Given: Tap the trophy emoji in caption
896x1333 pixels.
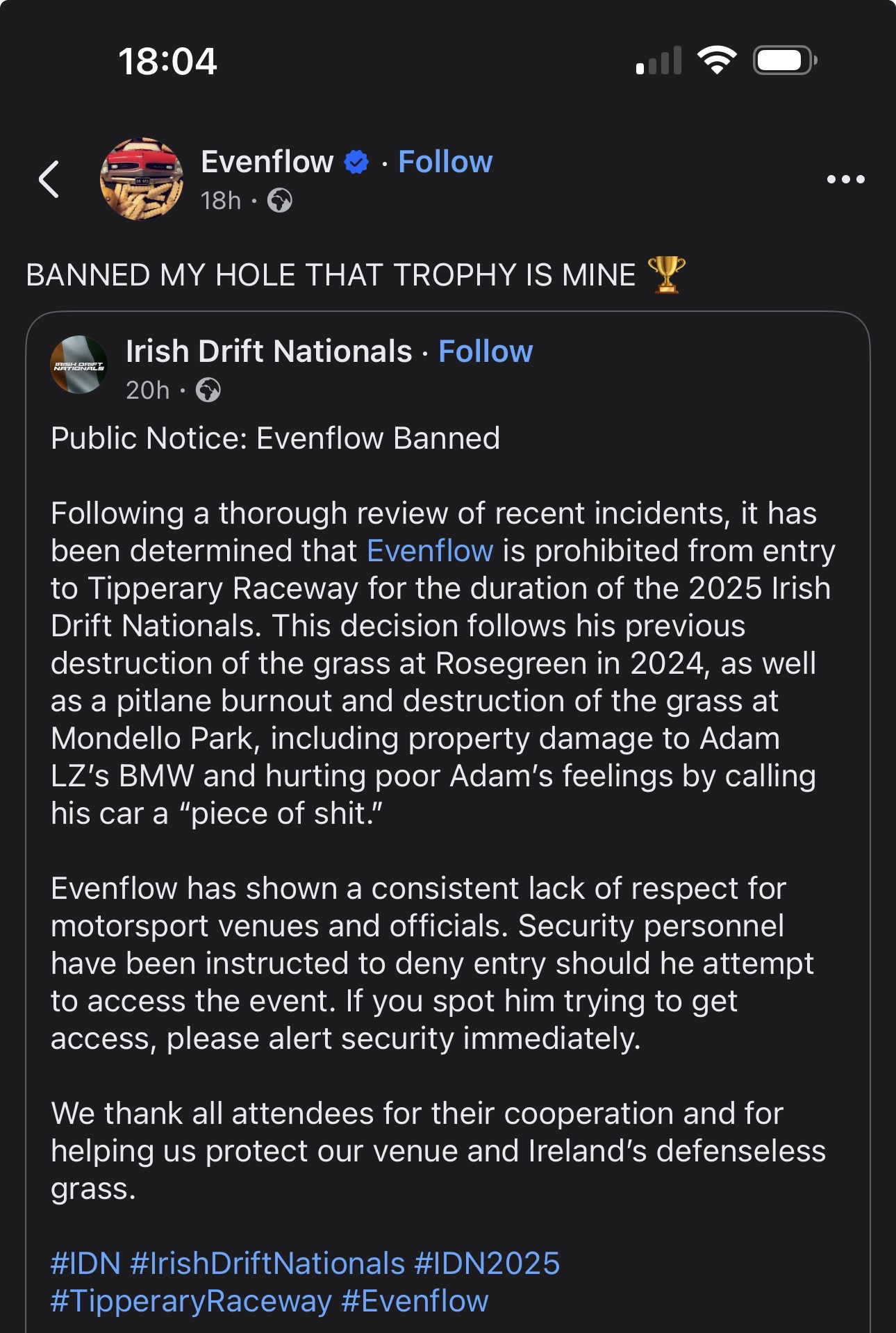Looking at the screenshot, I should 666,274.
